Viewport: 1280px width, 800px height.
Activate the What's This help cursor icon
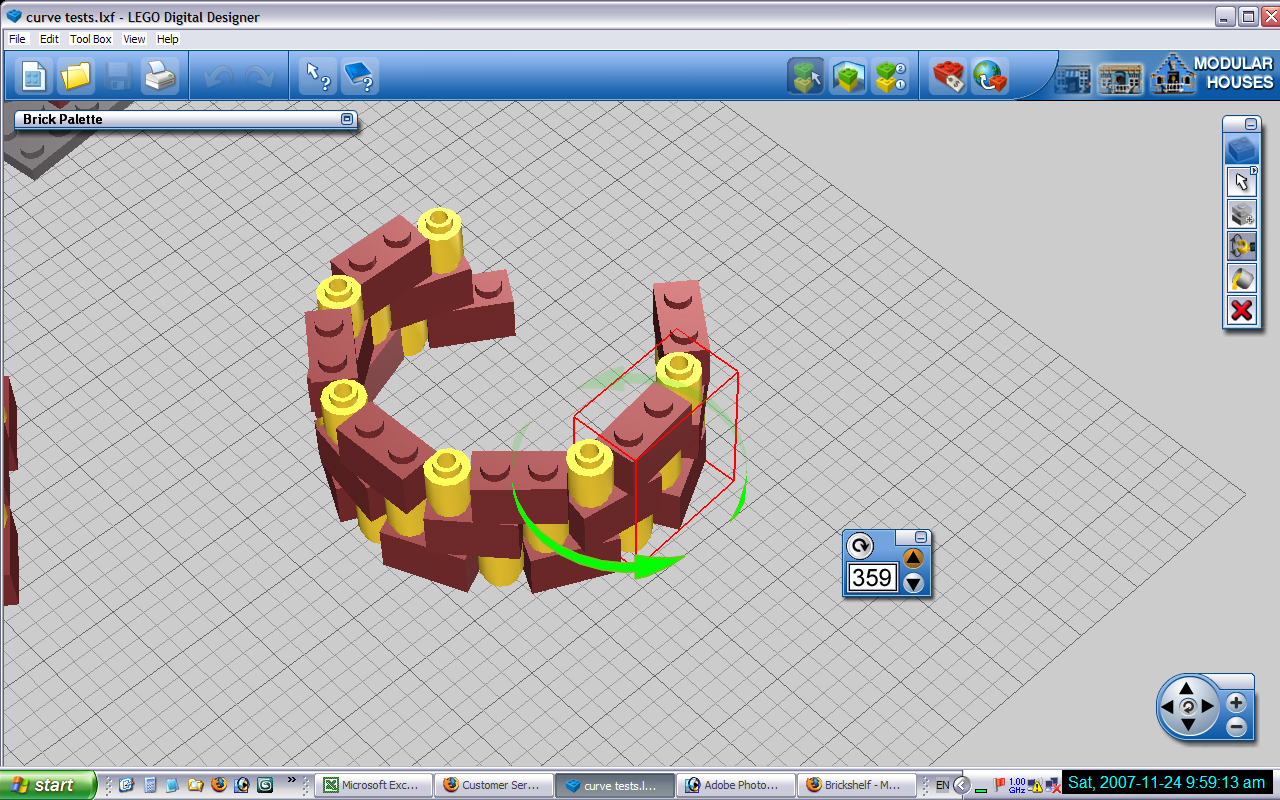[318, 76]
